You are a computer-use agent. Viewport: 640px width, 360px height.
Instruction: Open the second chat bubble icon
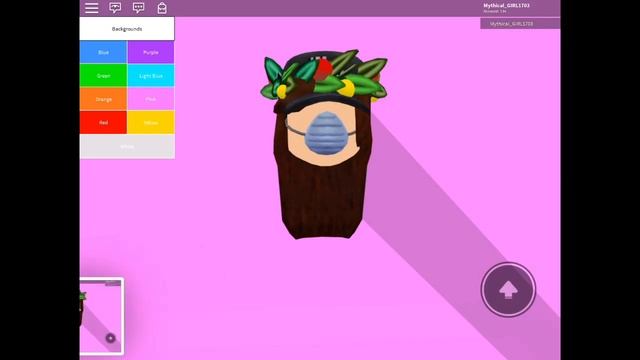138,8
